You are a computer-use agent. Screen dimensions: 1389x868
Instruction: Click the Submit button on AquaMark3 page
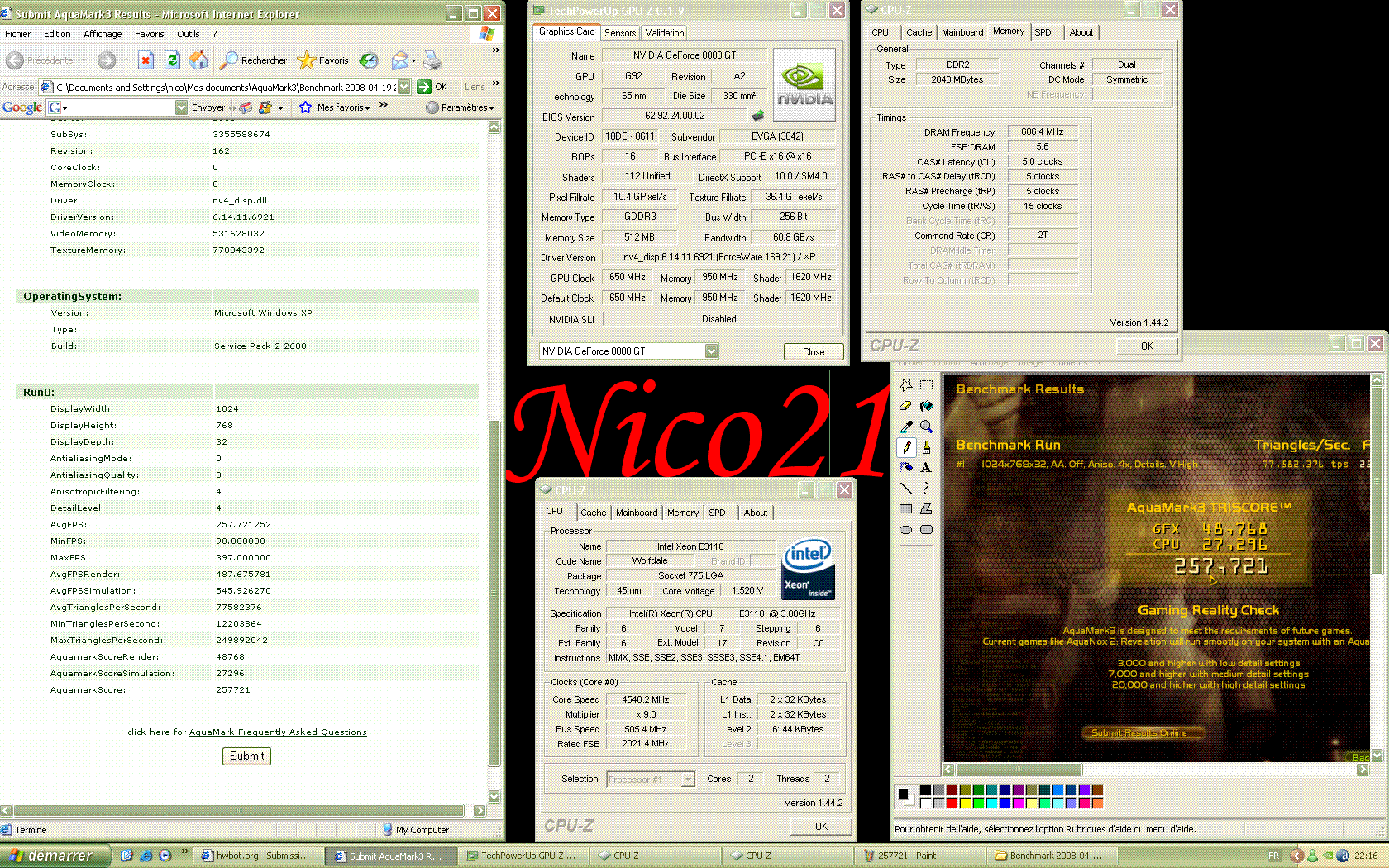(246, 756)
